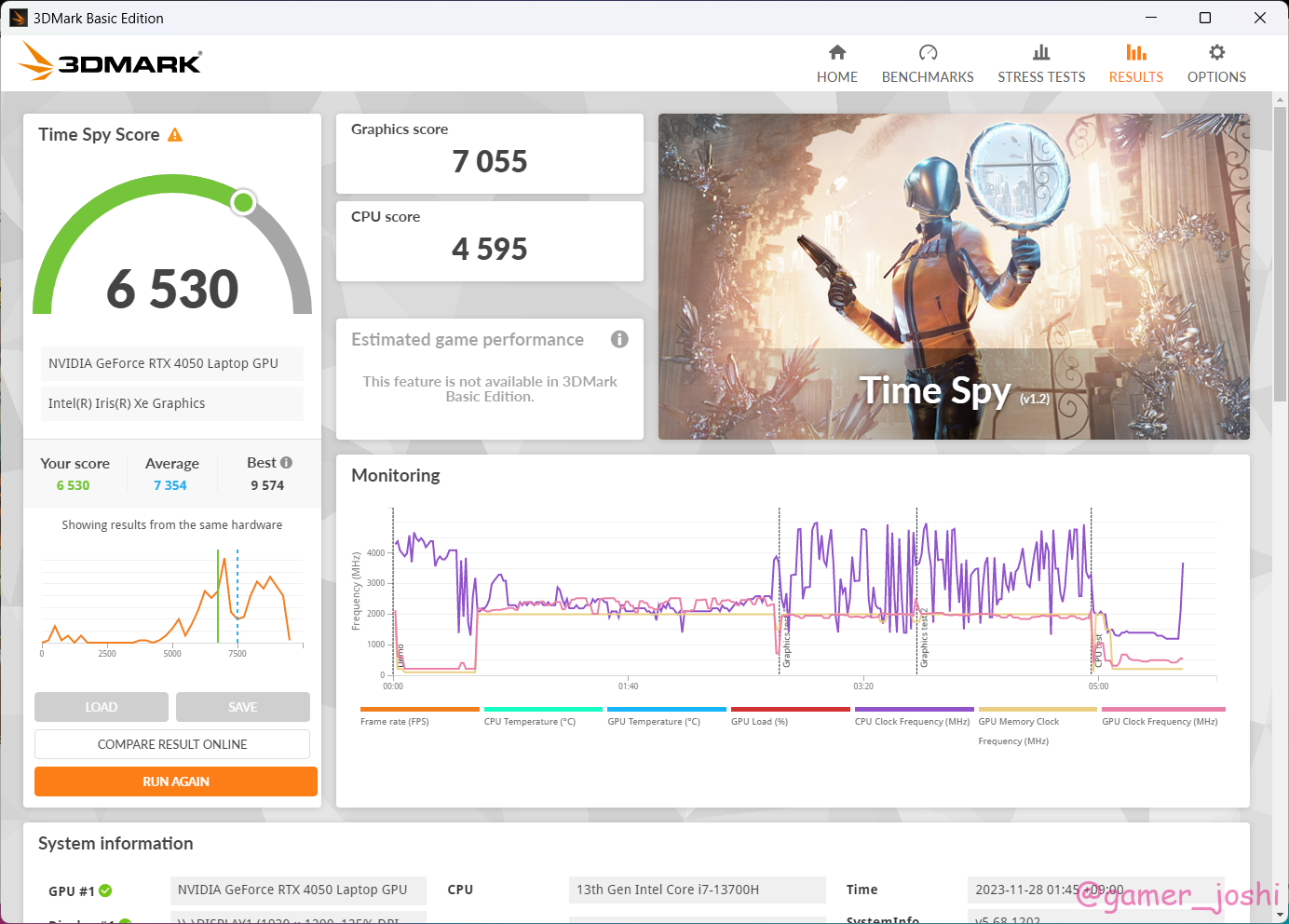Click the Graphics test 2 marker line
This screenshot has height=924, width=1289.
[x=917, y=591]
